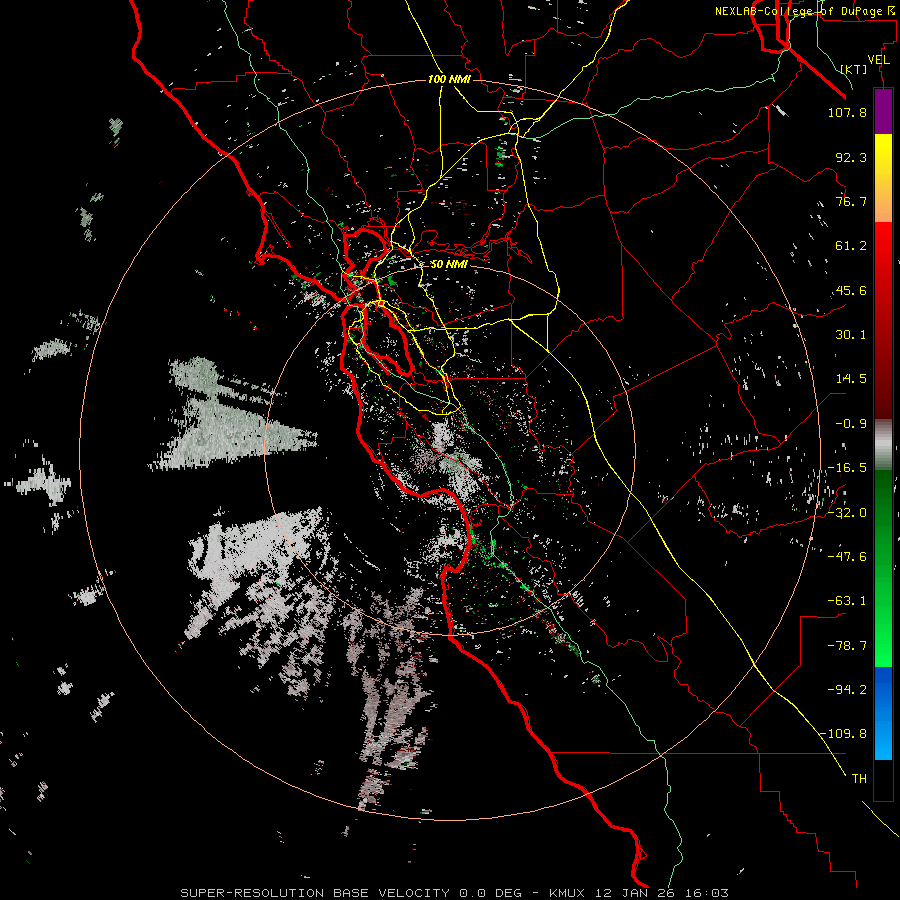Click the 107.8 velocity scale value
900x900 pixels.
click(847, 112)
